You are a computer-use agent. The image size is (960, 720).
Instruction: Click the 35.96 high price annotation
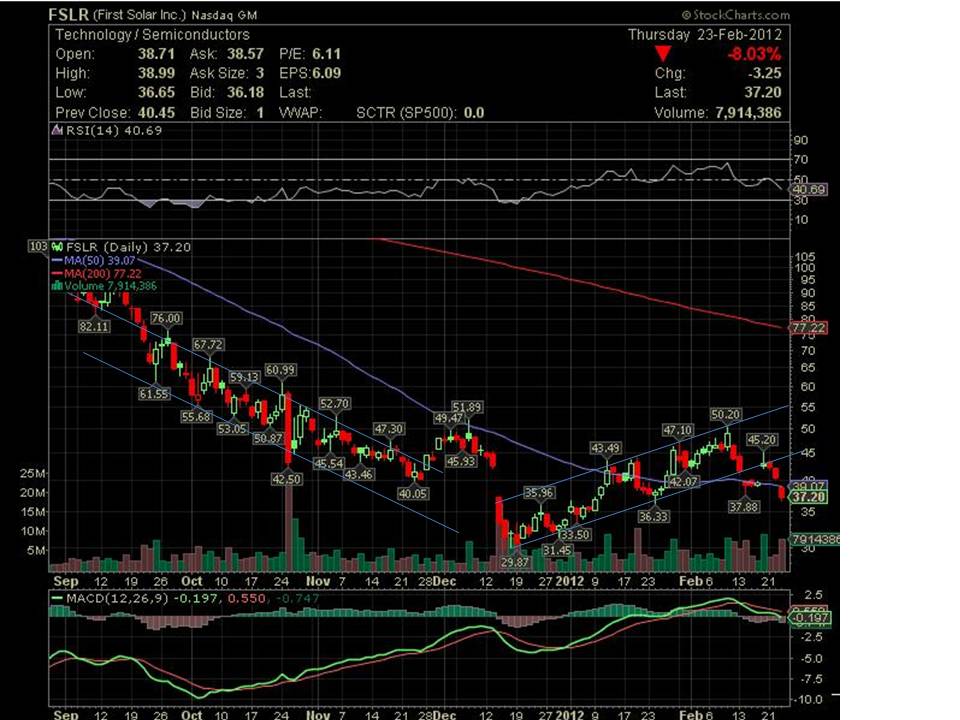click(539, 493)
